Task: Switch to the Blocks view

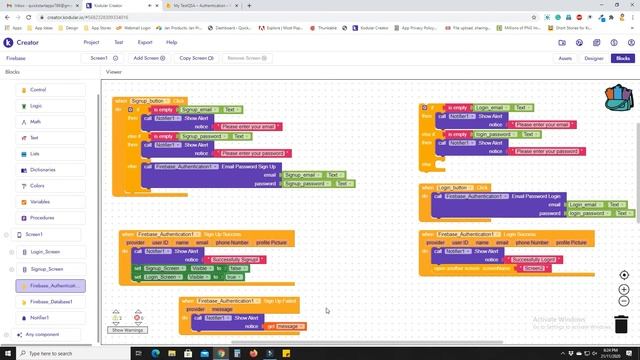Action: point(623,58)
